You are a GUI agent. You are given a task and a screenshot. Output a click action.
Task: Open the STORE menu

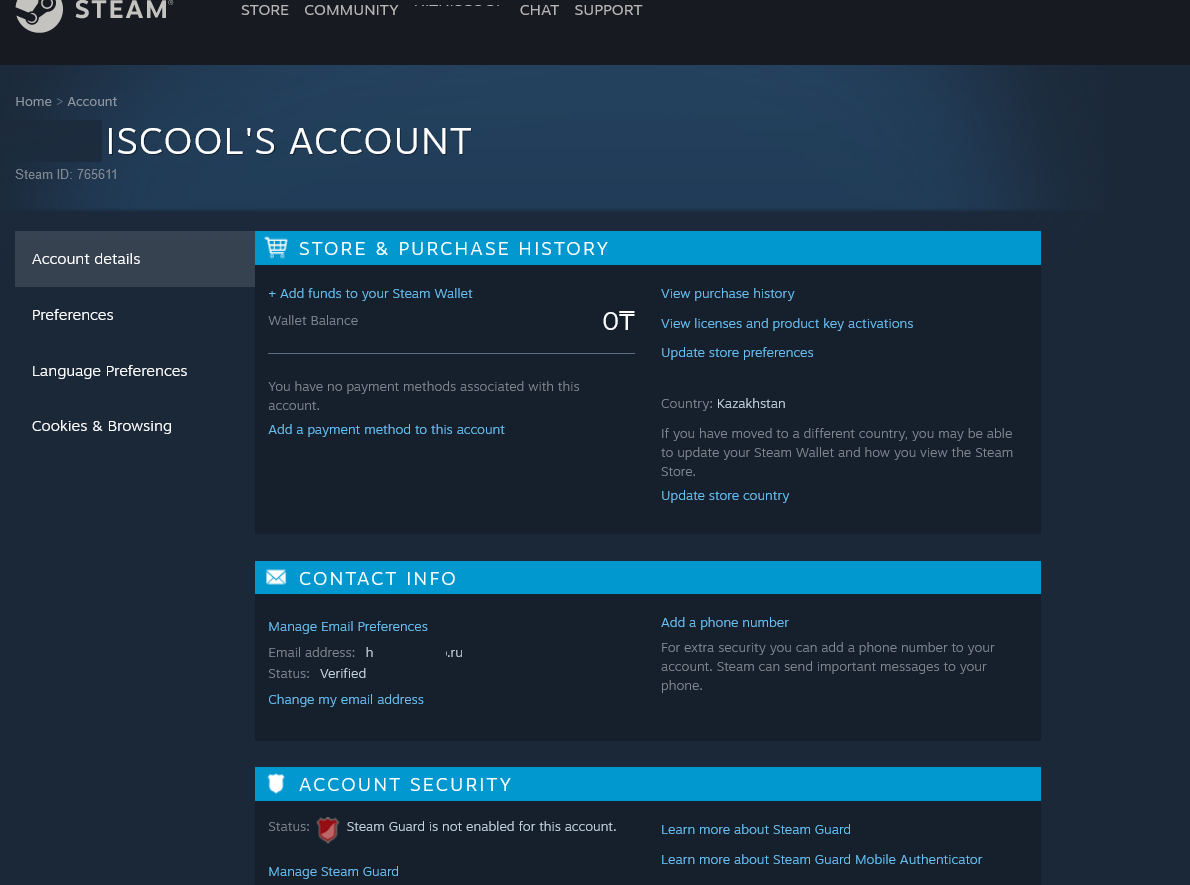(x=265, y=10)
